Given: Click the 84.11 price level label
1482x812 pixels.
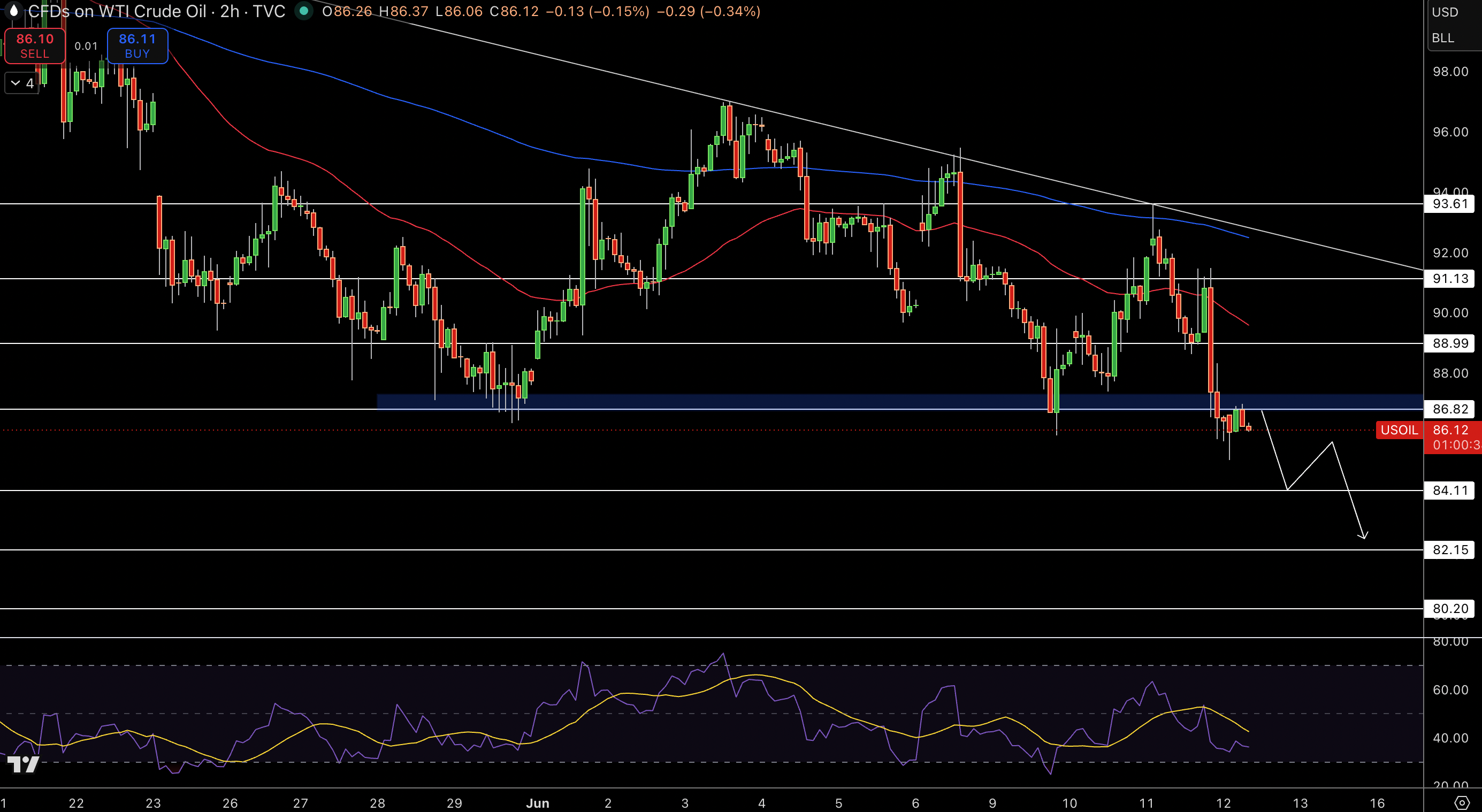Looking at the screenshot, I should (1449, 491).
